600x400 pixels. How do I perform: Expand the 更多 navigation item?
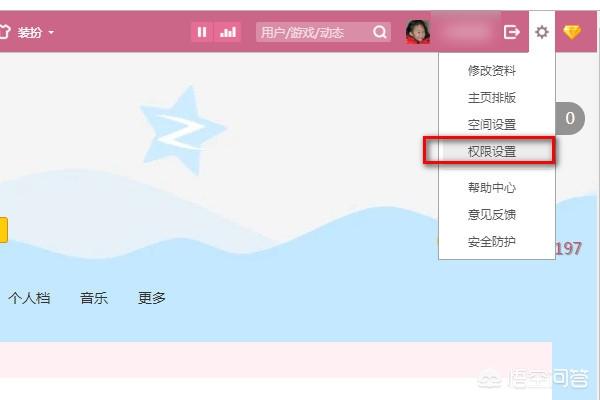click(152, 298)
